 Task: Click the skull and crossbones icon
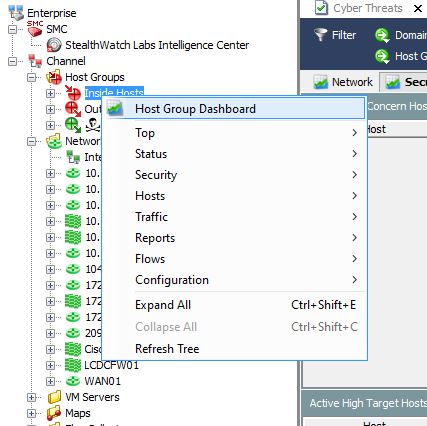coord(93,125)
